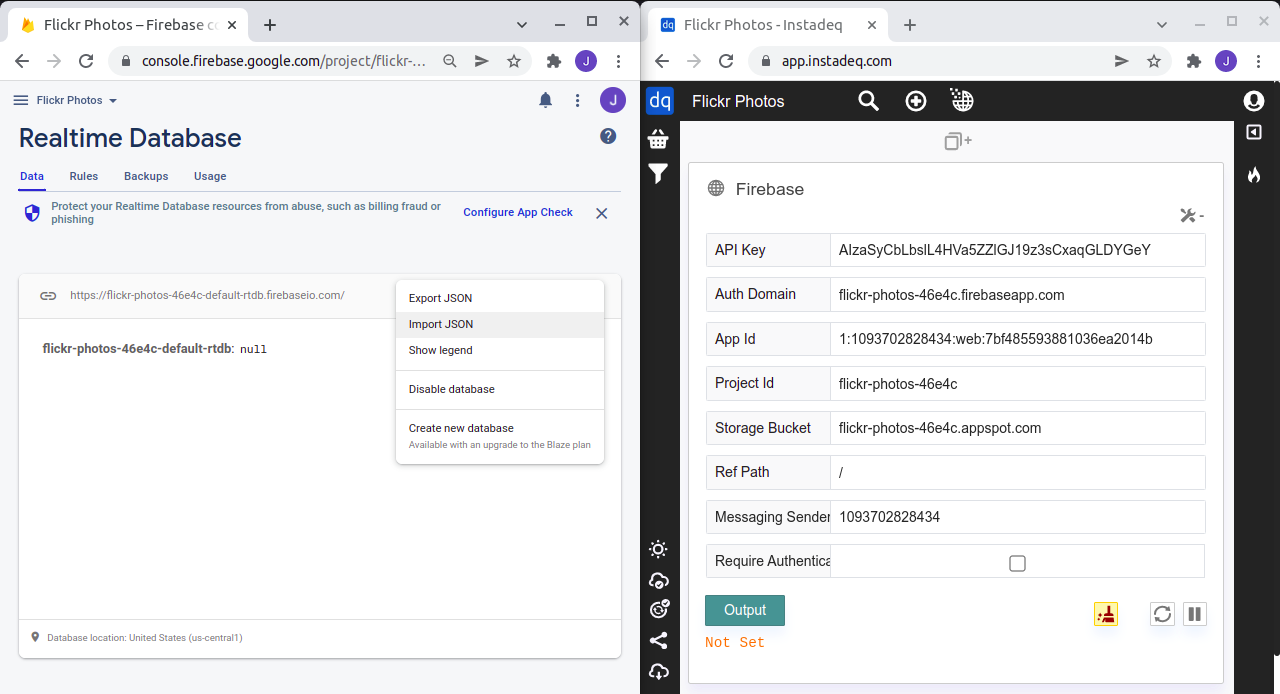Click the shield icon in App Check banner
The width and height of the screenshot is (1280, 694).
pos(32,213)
